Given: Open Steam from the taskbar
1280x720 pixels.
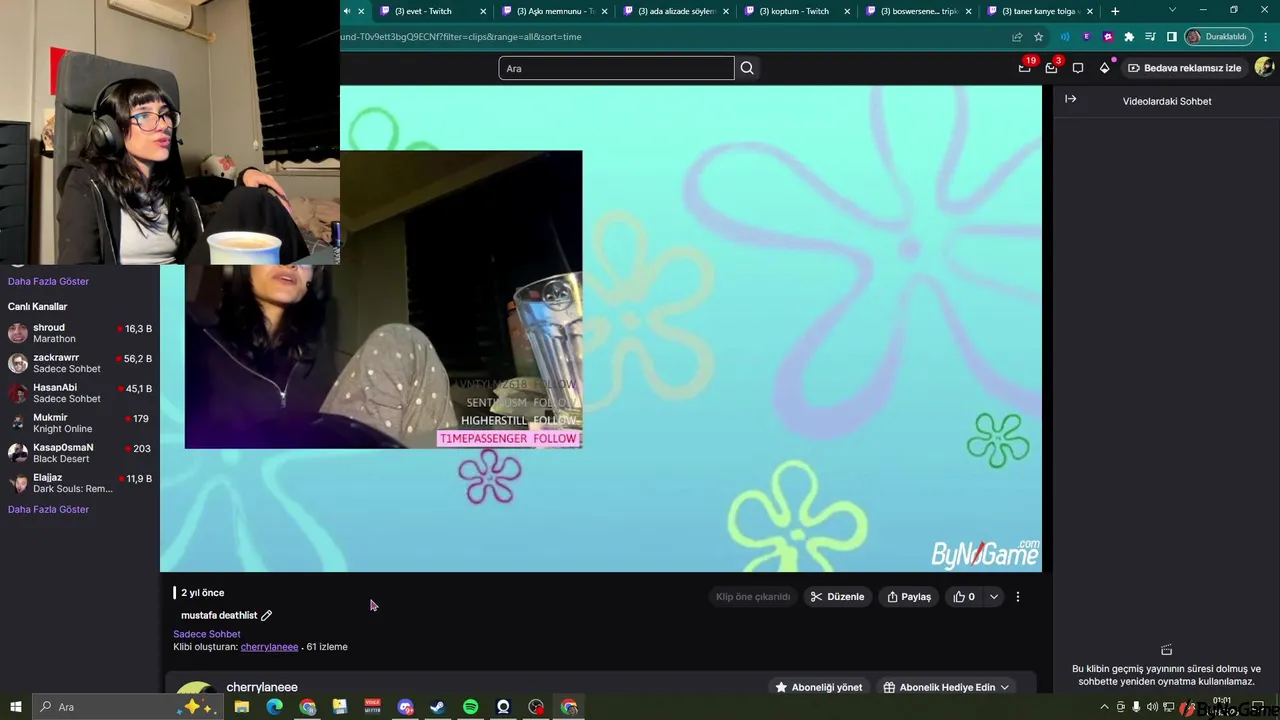Looking at the screenshot, I should point(438,707).
